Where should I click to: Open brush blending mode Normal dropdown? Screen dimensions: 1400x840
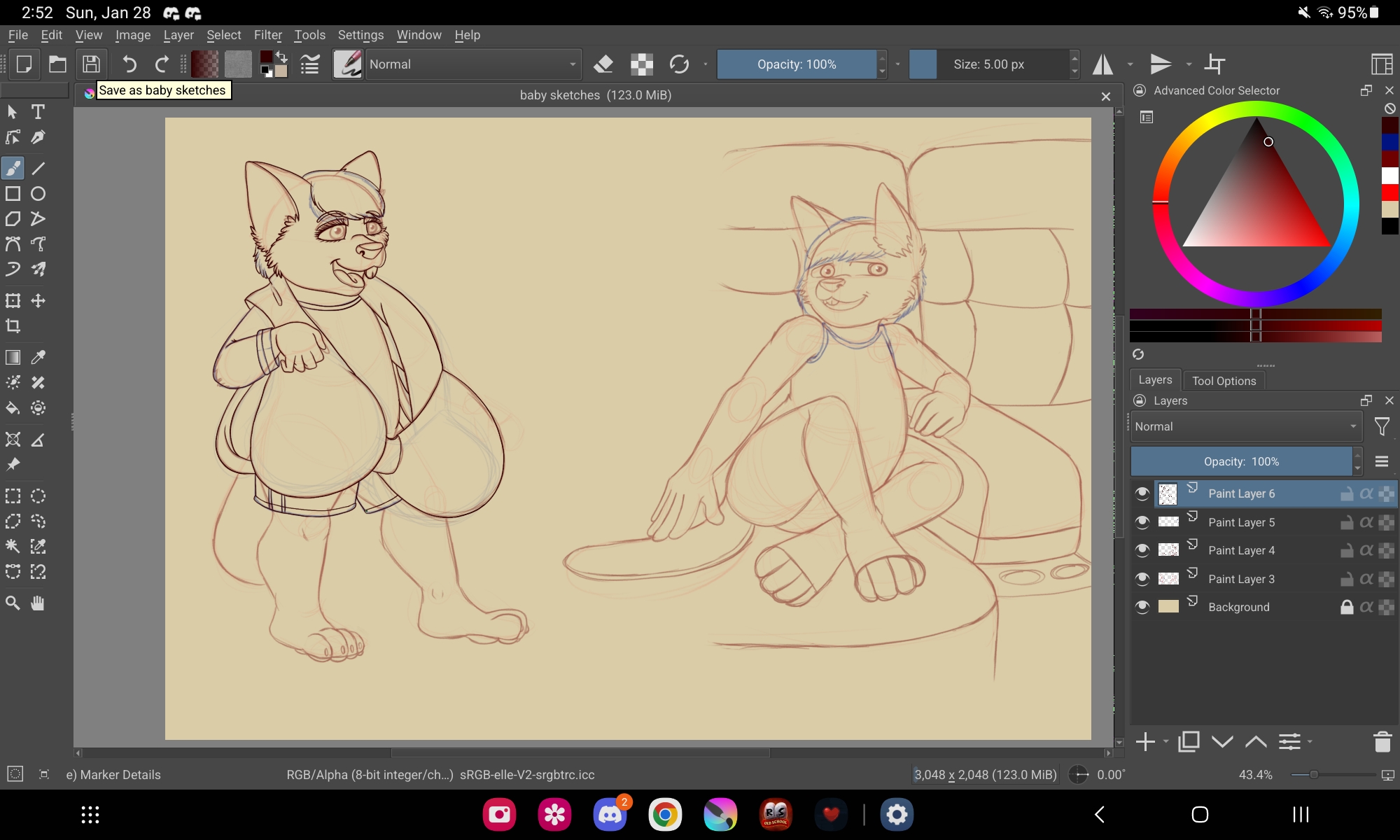pyautogui.click(x=473, y=64)
